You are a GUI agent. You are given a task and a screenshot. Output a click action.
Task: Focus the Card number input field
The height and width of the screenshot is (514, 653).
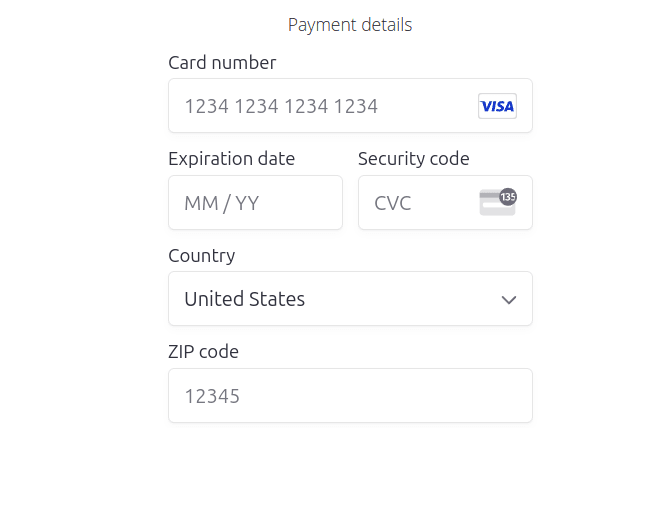tap(320, 106)
